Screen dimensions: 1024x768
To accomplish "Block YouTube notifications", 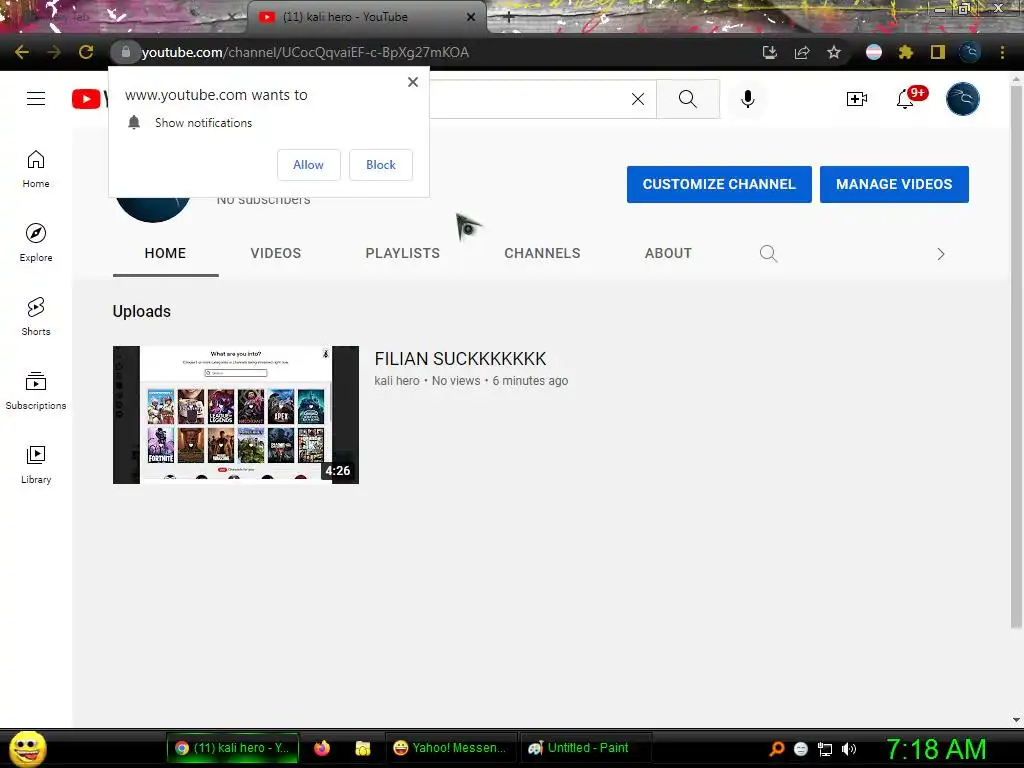I will [381, 165].
